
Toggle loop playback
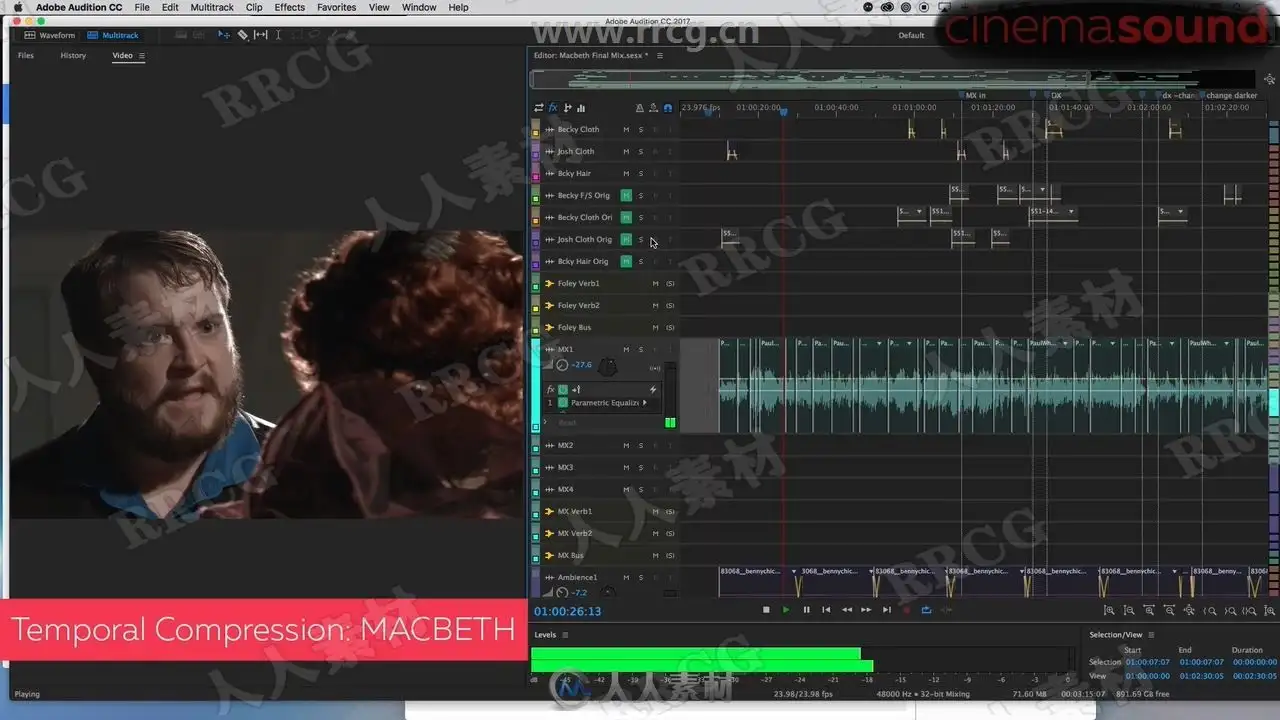click(x=927, y=610)
